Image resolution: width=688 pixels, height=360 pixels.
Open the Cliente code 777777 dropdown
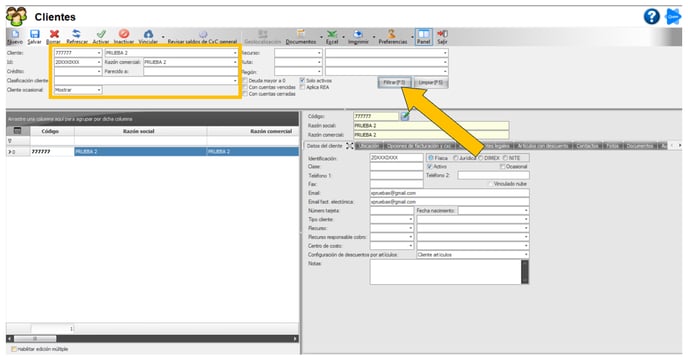(99, 53)
